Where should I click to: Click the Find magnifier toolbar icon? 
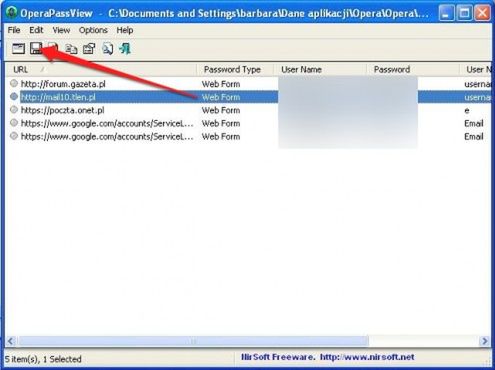107,49
